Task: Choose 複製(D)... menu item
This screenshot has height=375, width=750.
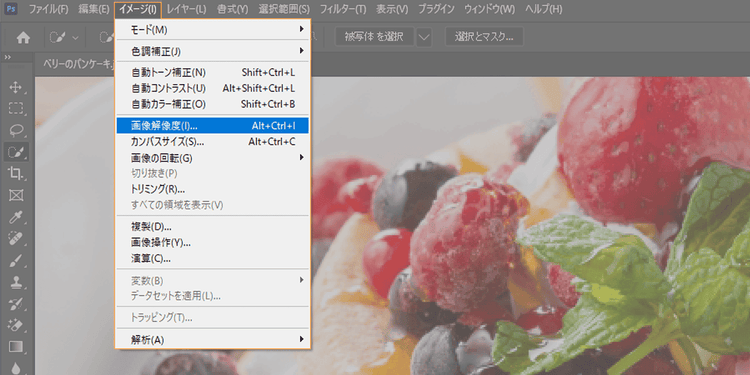Action: [213, 226]
